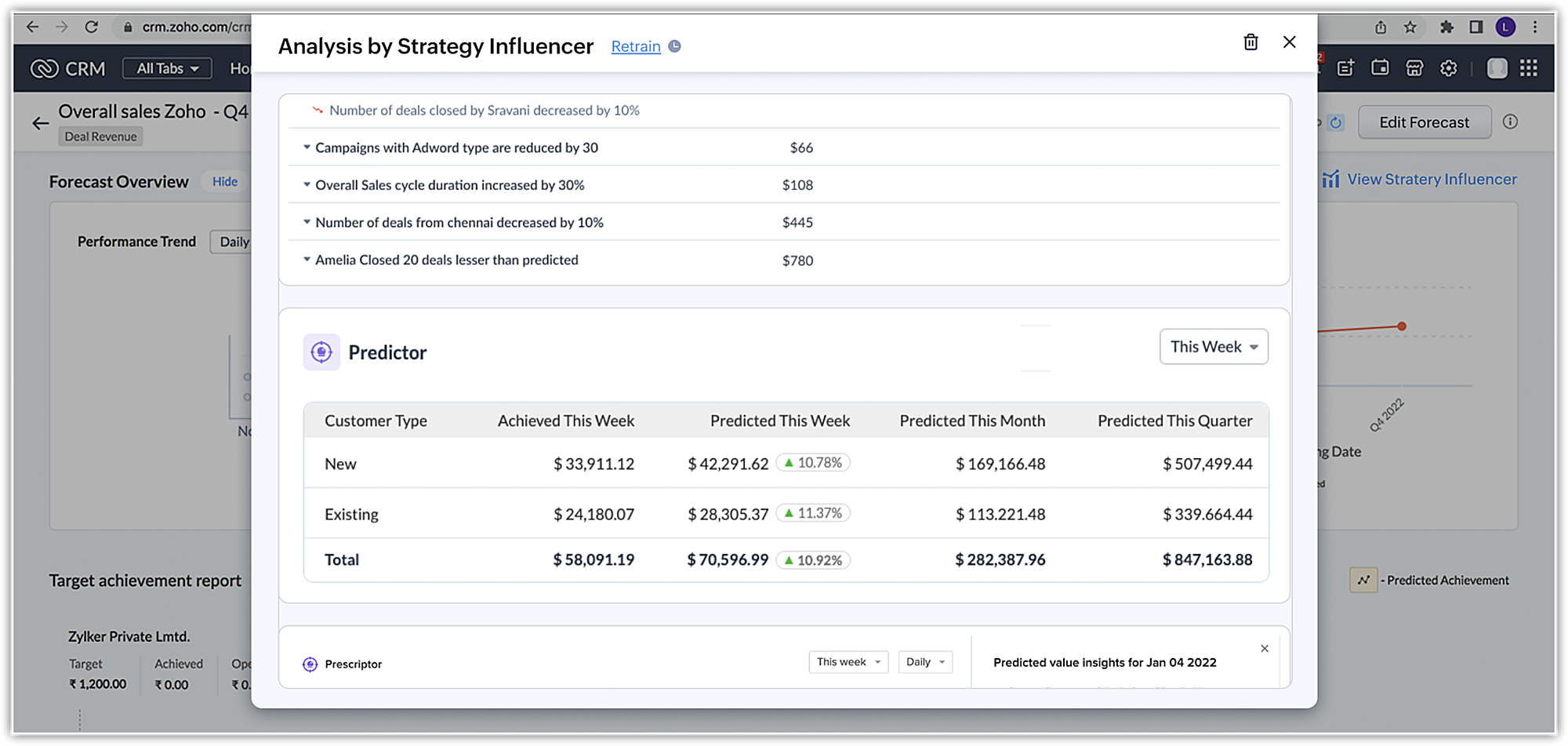Open the This Week dropdown in Predictor
Image resolution: width=1568 pixels, height=746 pixels.
tap(1213, 347)
